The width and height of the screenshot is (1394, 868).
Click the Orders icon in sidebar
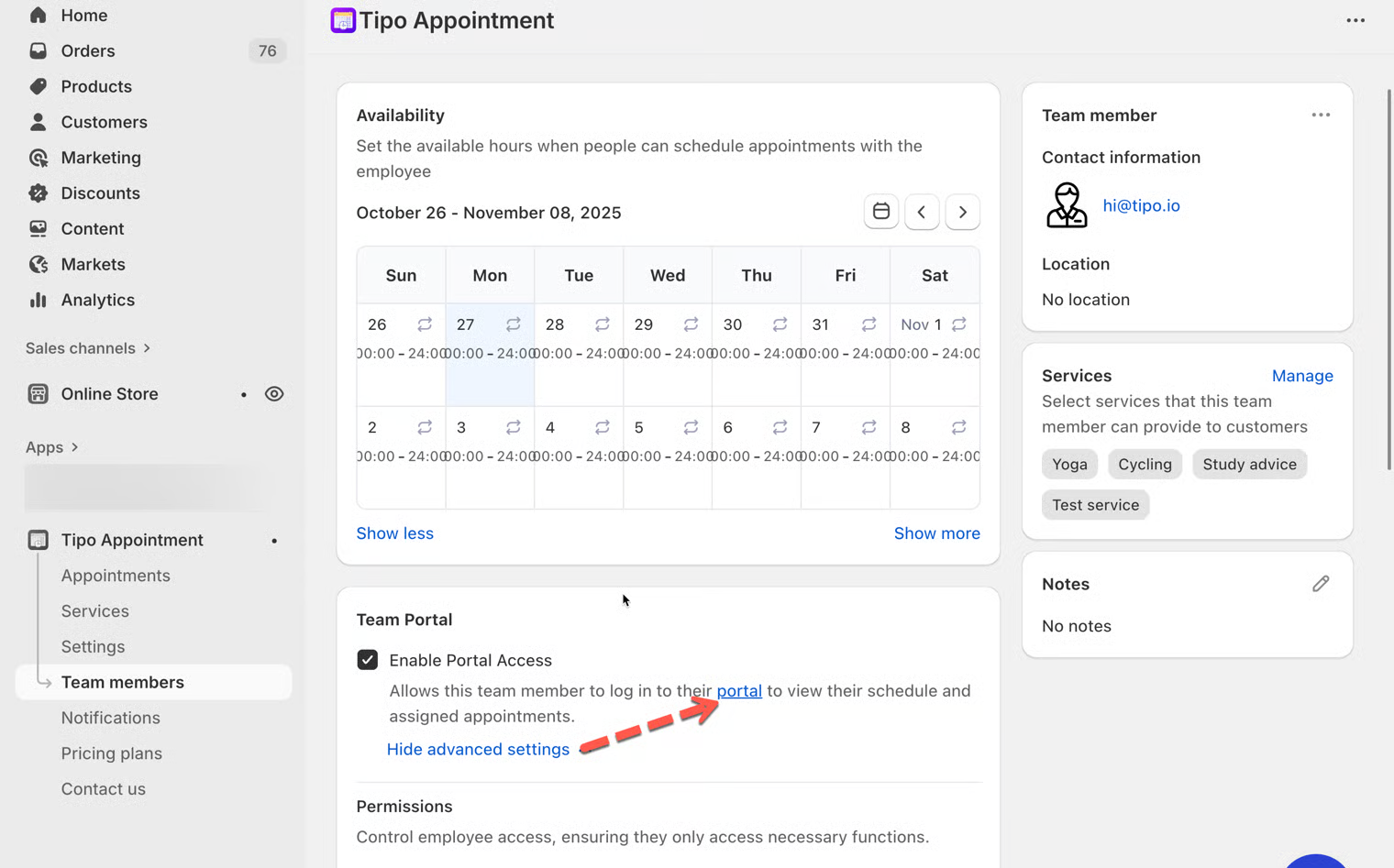(38, 51)
